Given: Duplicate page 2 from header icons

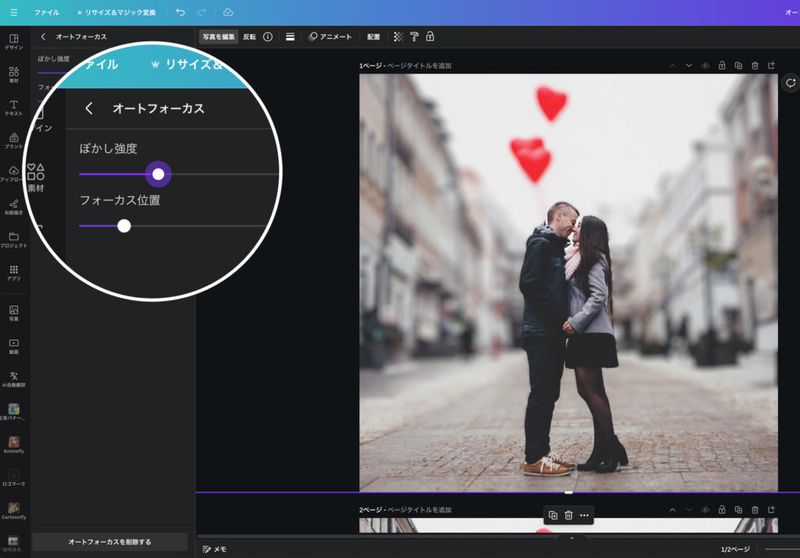Looking at the screenshot, I should point(738,510).
